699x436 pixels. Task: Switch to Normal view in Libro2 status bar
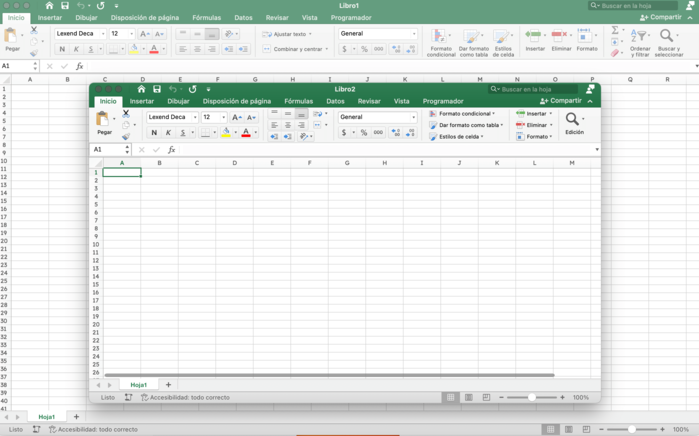451,397
